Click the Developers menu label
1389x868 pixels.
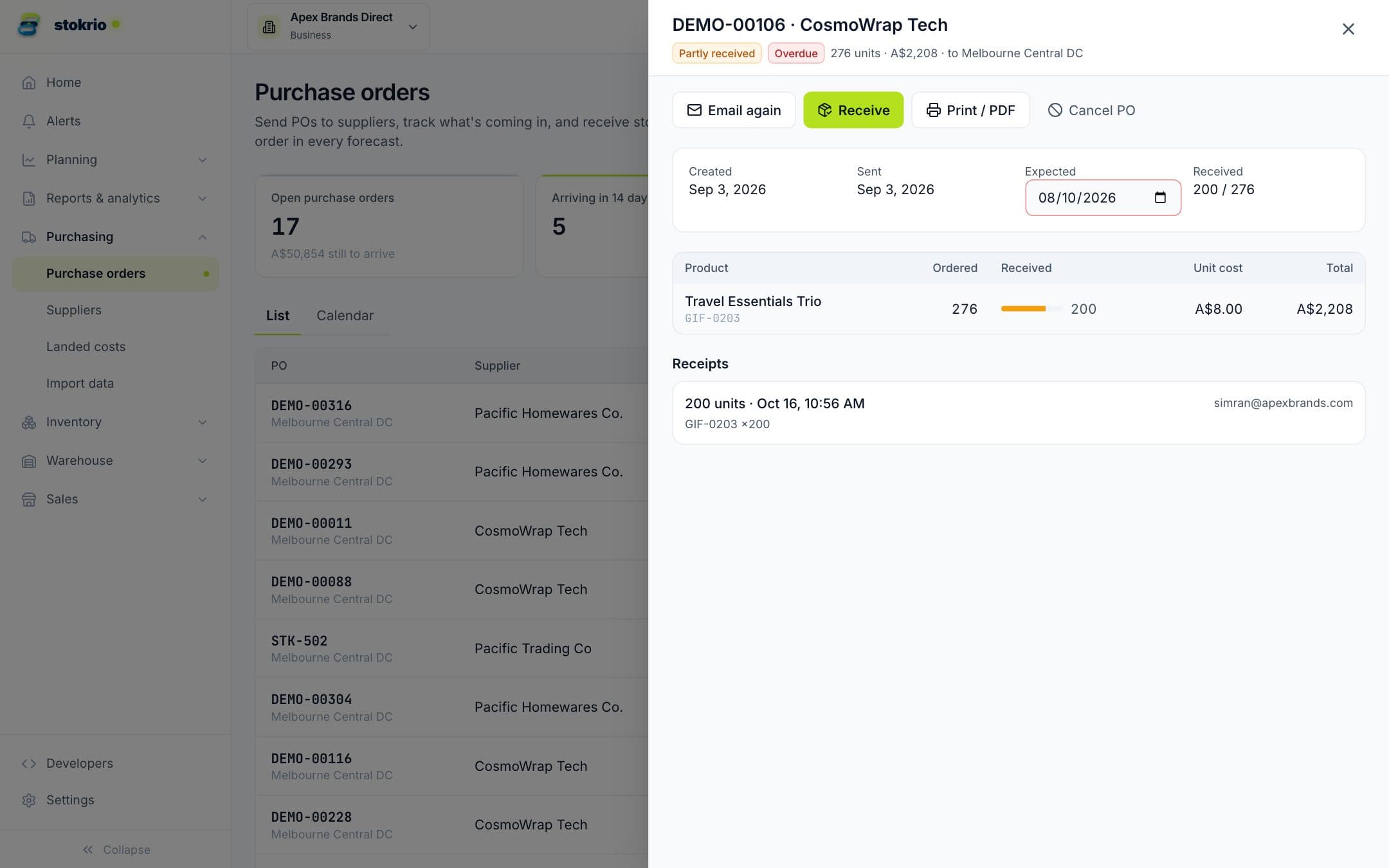tap(80, 763)
